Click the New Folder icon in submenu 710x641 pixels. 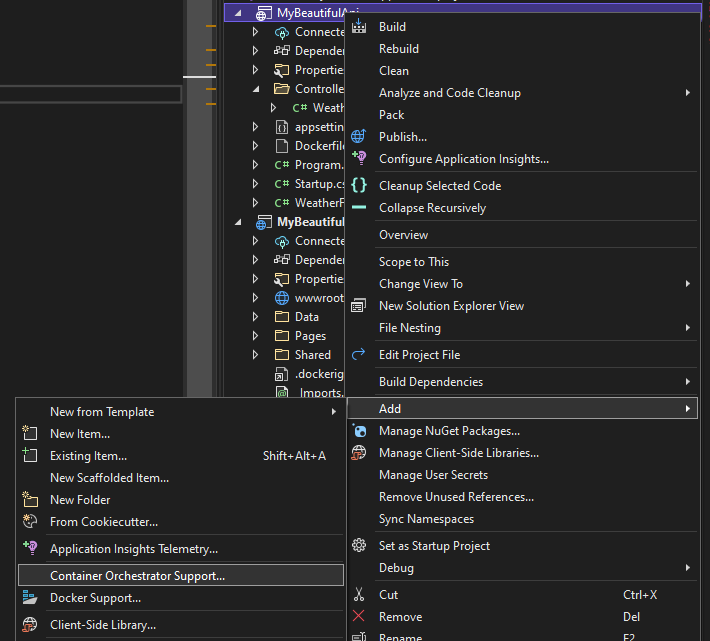coord(30,499)
